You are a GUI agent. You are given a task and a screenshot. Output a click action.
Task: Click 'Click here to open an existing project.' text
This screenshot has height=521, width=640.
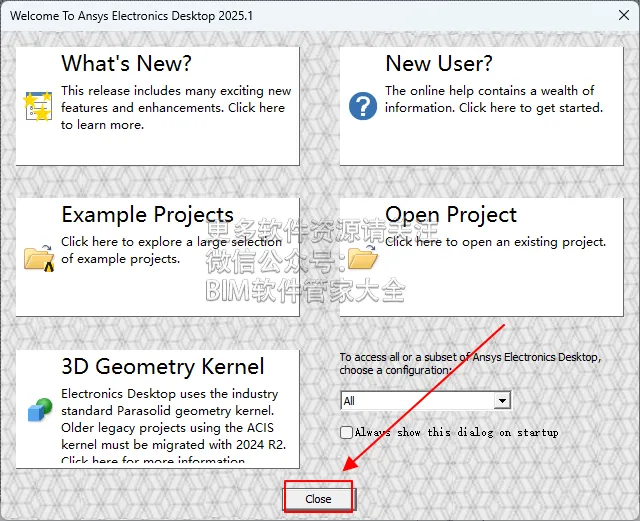(x=496, y=242)
